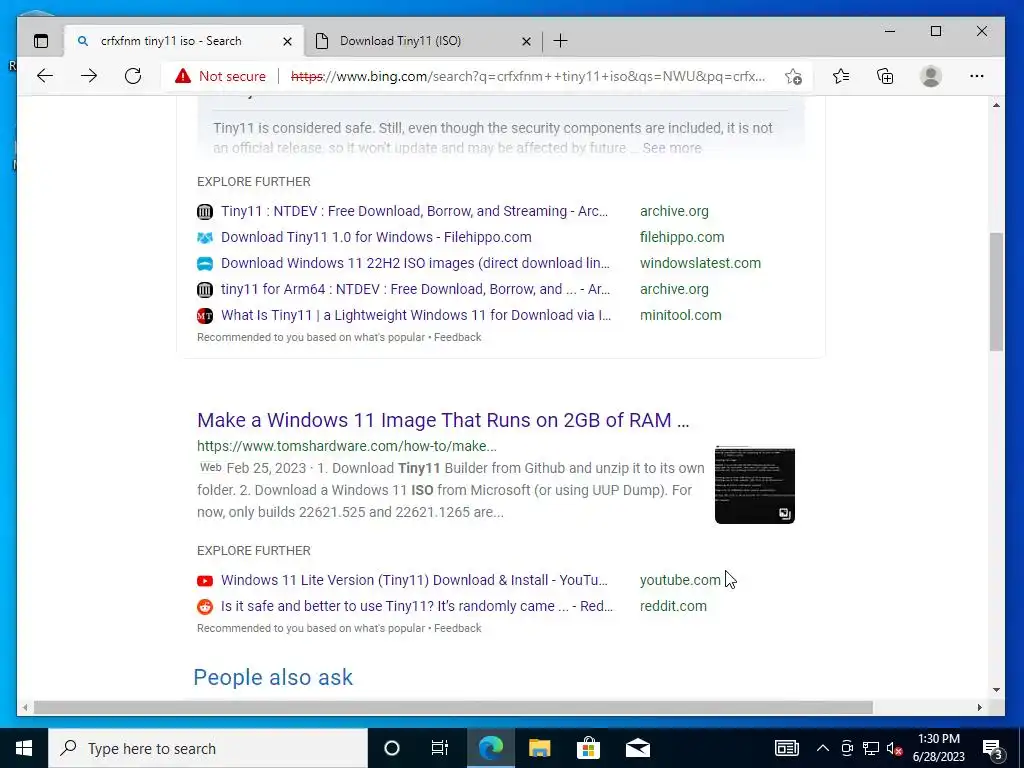1024x768 pixels.
Task: Click the windowslatest.com domain text
Action: click(x=700, y=263)
